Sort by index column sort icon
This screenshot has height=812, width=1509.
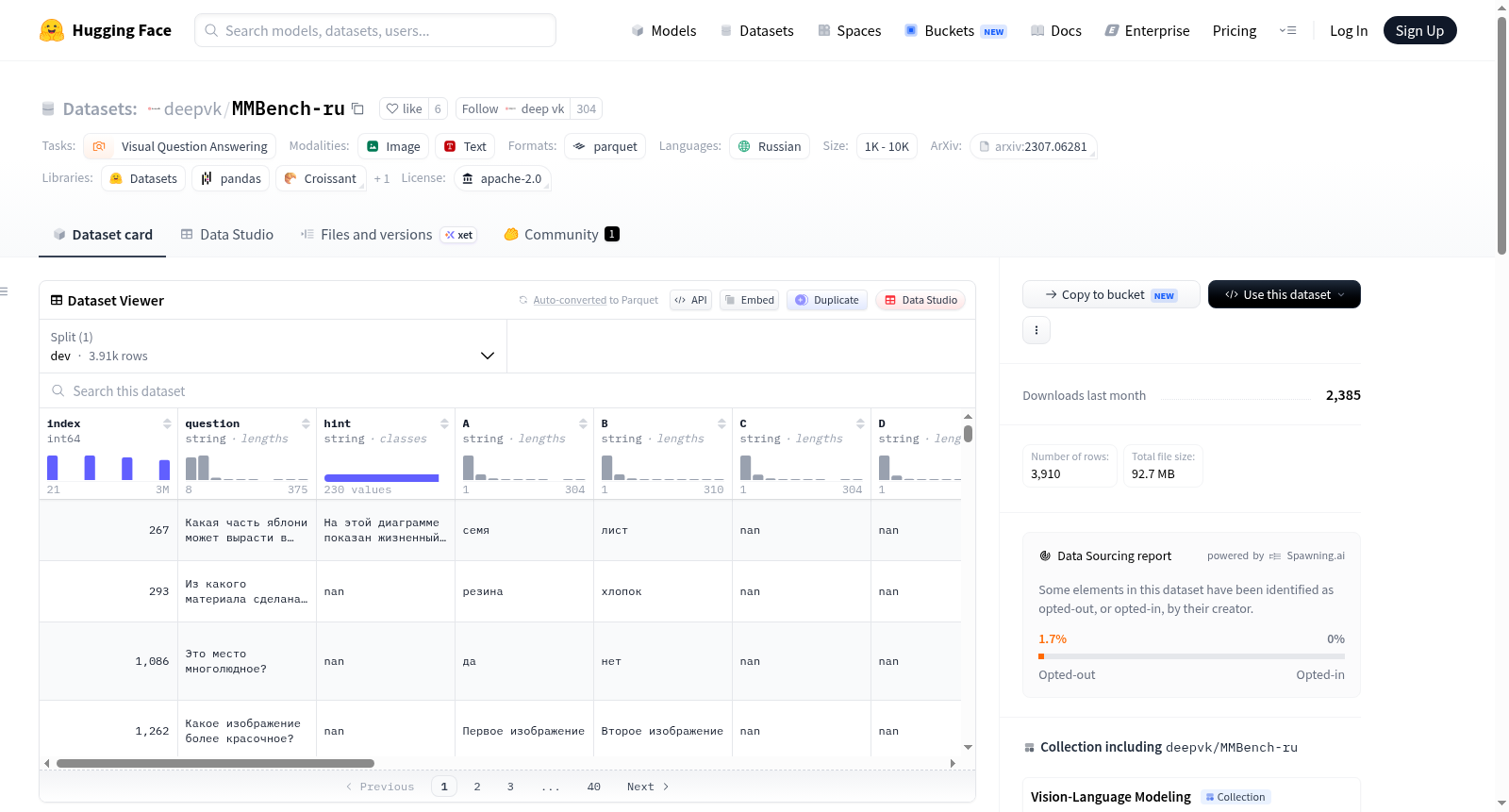tap(167, 423)
